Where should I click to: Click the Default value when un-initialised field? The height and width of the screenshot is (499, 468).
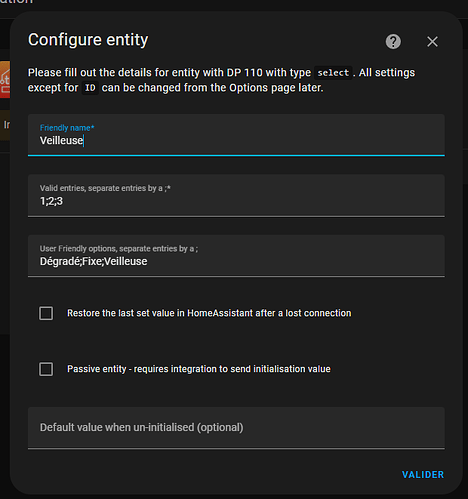pyautogui.click(x=236, y=428)
